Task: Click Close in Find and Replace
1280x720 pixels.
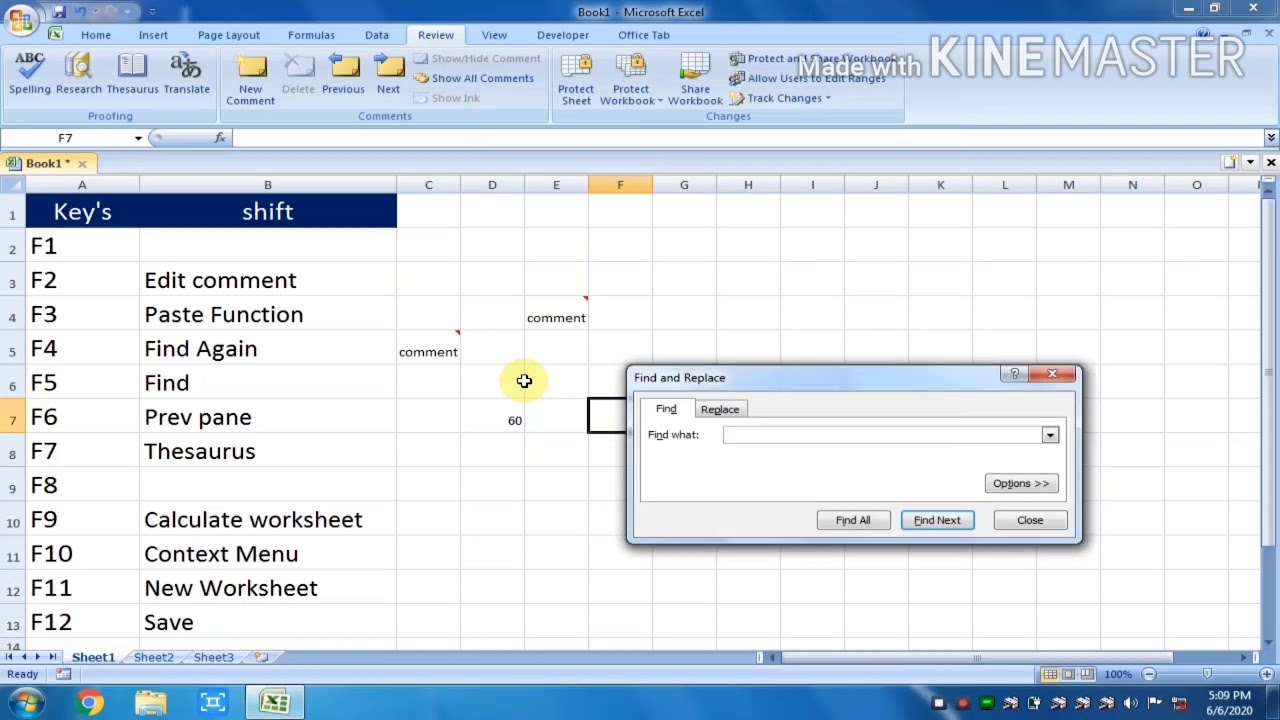Action: pos(1030,520)
